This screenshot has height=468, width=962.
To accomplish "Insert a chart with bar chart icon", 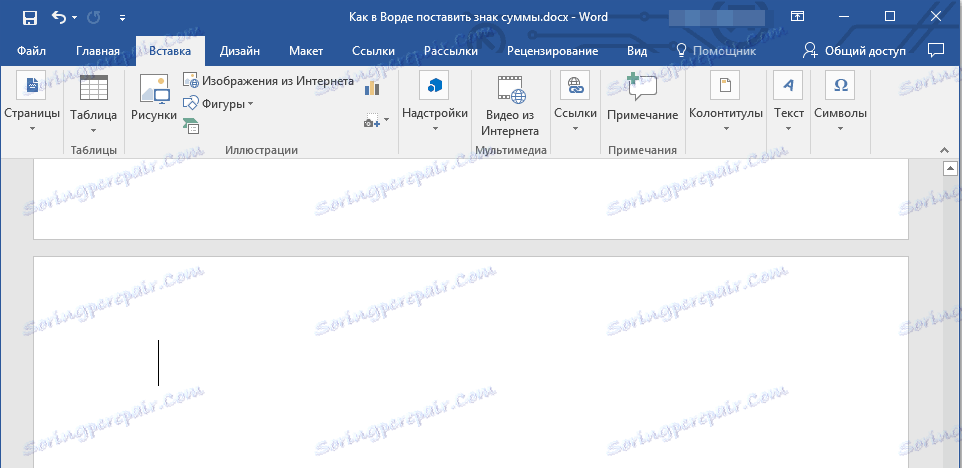I will click(372, 88).
